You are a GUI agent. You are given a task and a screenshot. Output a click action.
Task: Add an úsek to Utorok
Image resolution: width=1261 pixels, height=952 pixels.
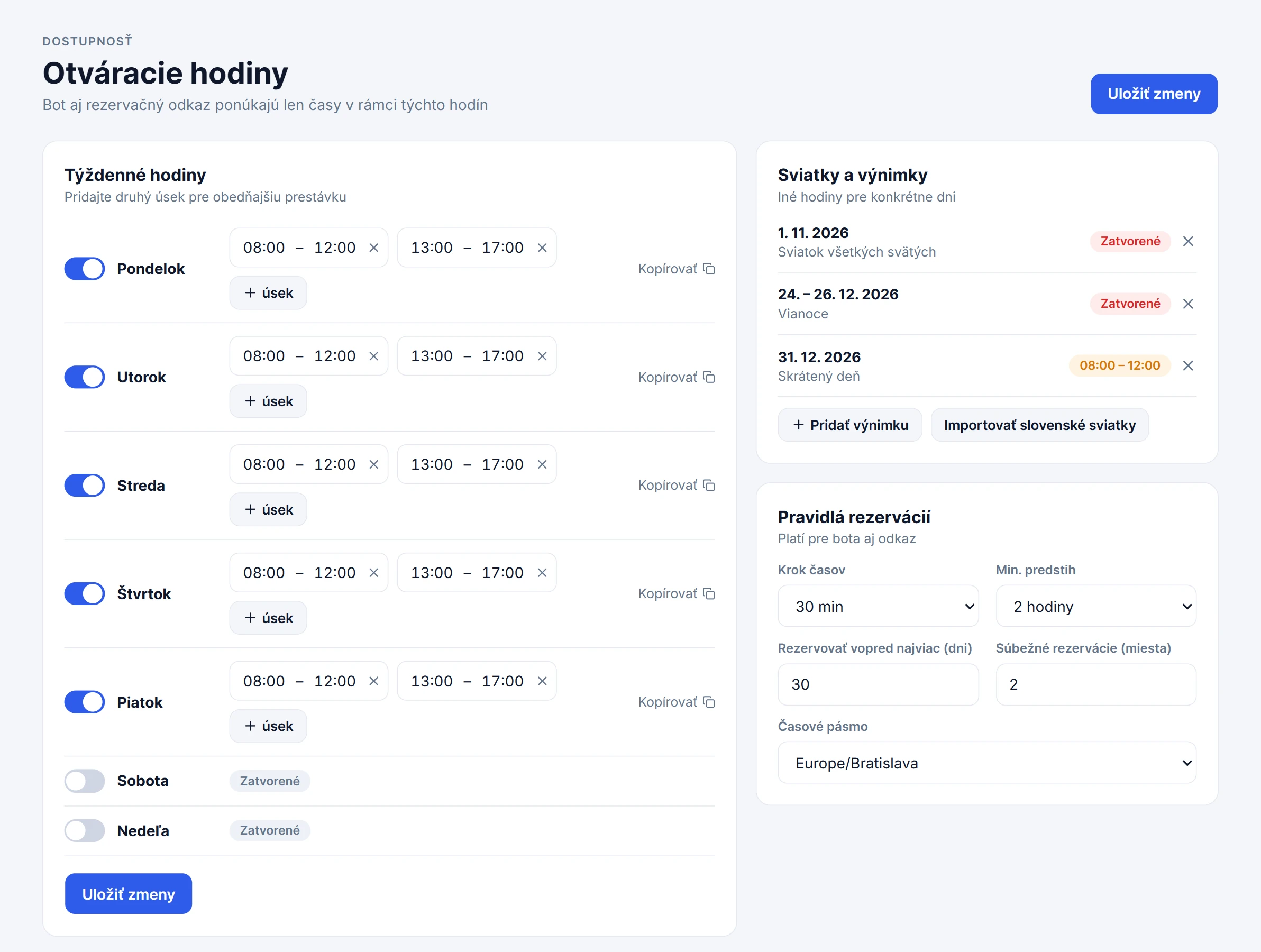(x=268, y=402)
